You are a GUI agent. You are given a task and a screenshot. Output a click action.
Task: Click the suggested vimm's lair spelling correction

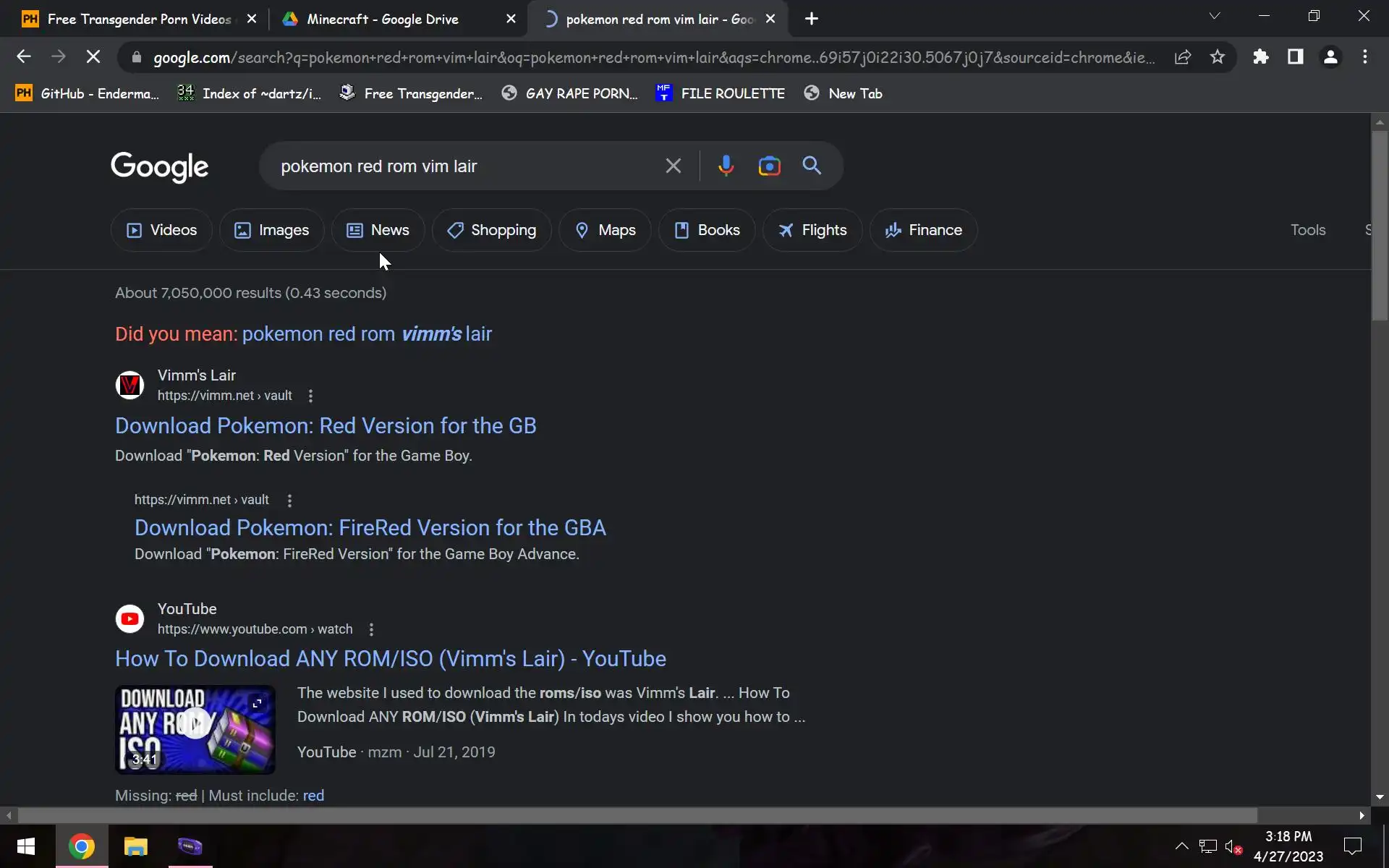pos(367,333)
